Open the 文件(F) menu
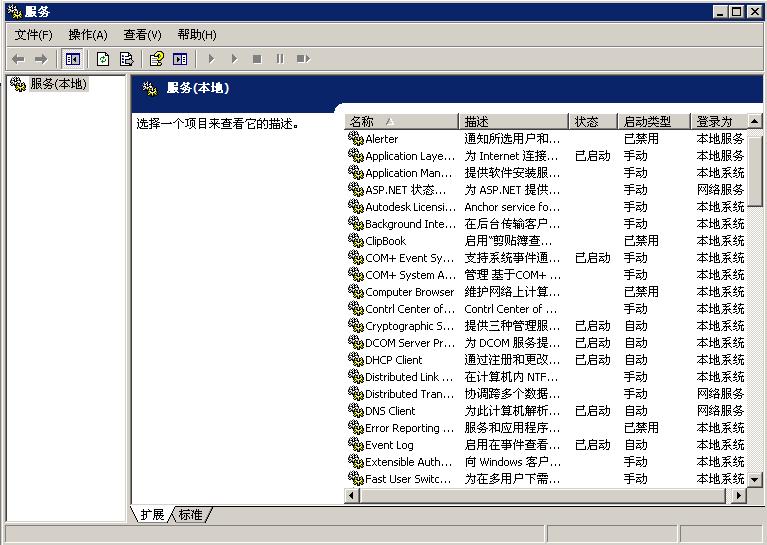 pos(33,35)
